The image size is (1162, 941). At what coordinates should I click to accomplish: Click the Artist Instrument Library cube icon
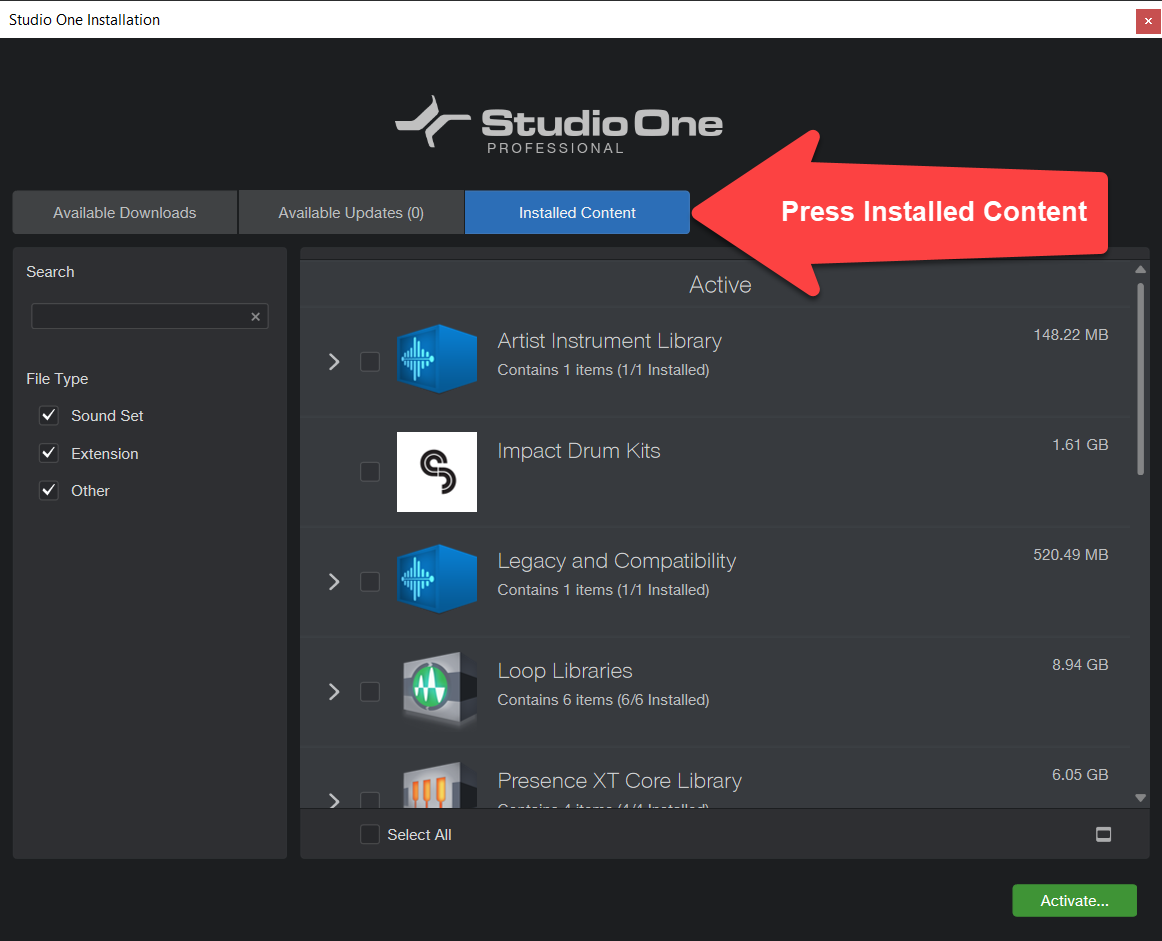point(437,358)
